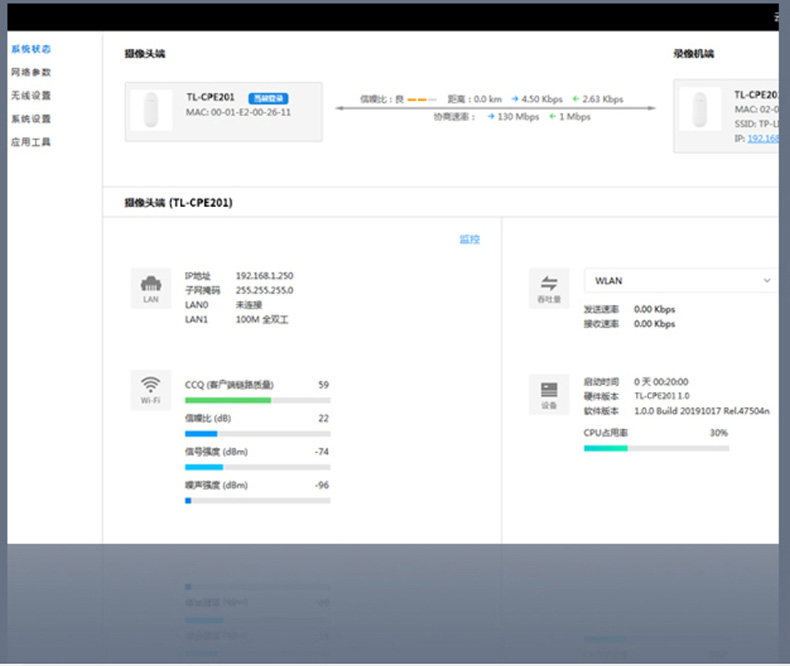Click the throughput arrows icon
Viewport: 790px width, 666px height.
coord(549,288)
